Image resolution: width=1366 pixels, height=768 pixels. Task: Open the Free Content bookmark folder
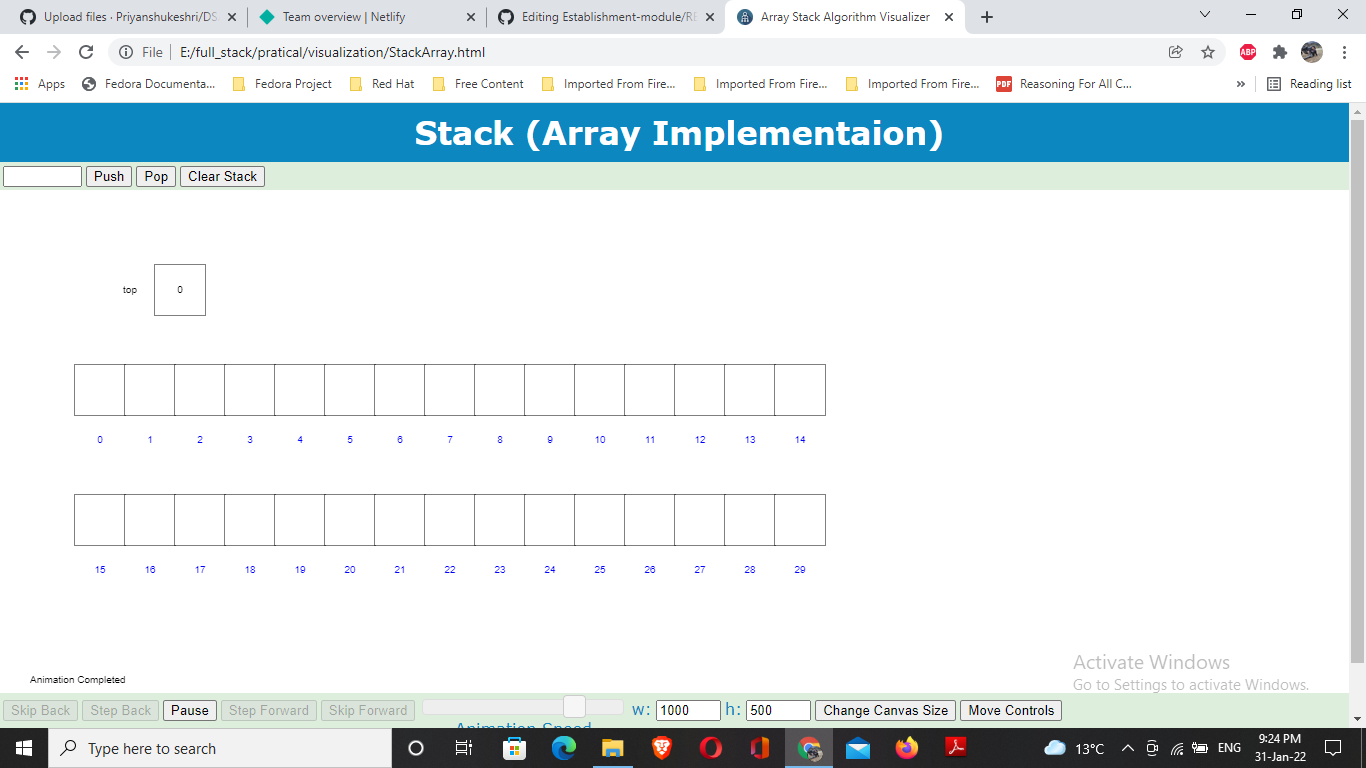(478, 84)
